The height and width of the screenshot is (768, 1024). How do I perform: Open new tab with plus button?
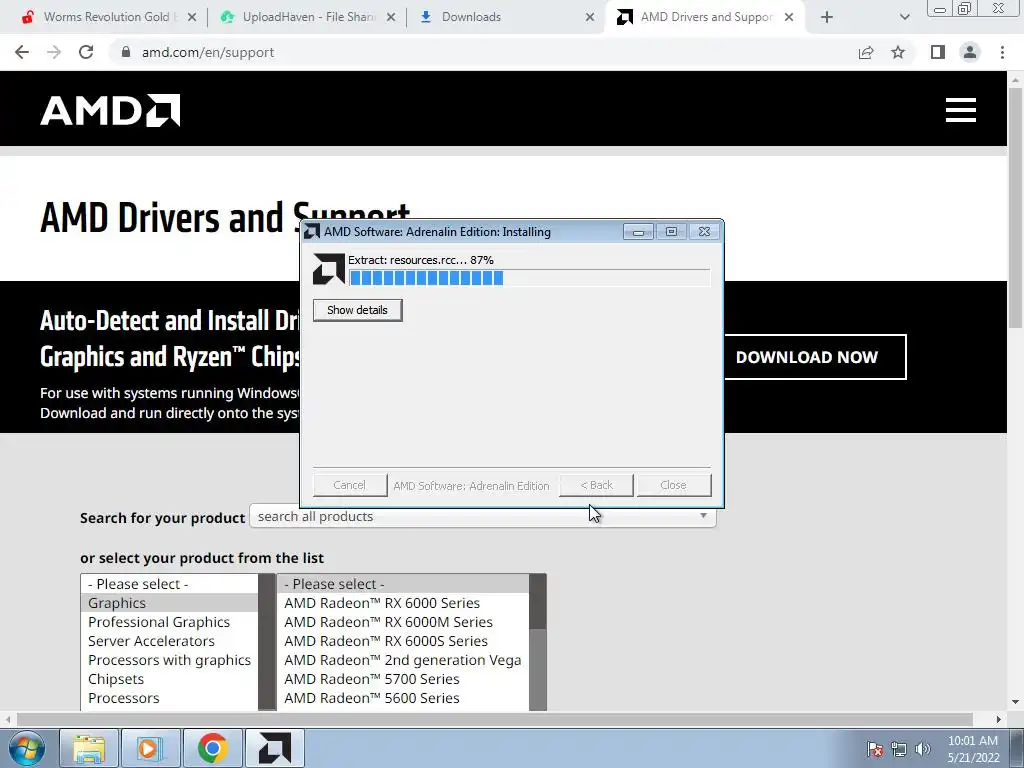[827, 17]
